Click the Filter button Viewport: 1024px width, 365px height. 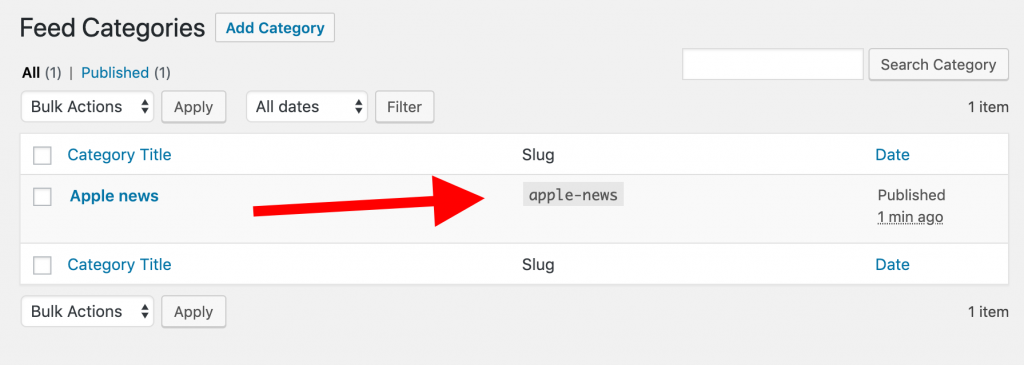click(x=404, y=107)
